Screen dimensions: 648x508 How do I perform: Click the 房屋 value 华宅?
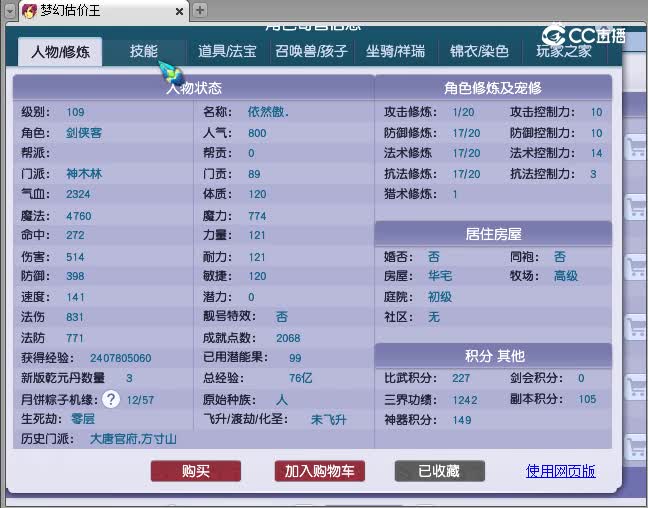click(x=440, y=276)
